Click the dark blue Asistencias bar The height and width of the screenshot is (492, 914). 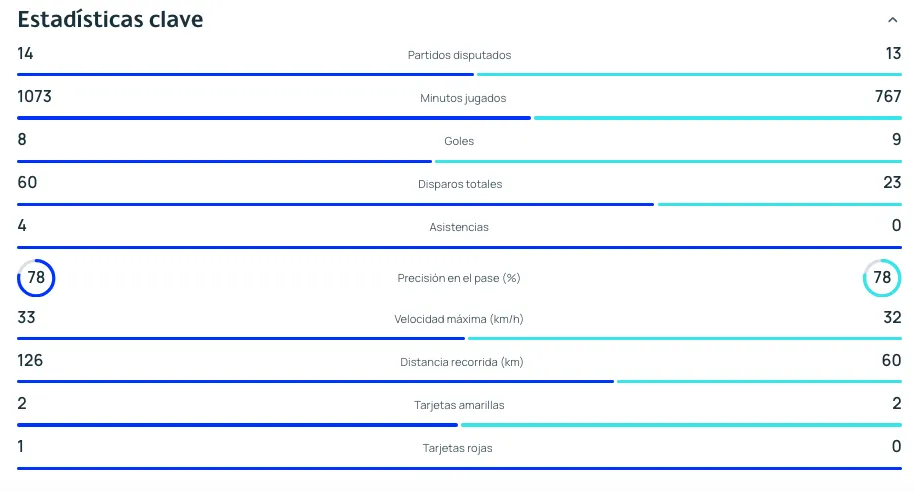[x=459, y=247]
